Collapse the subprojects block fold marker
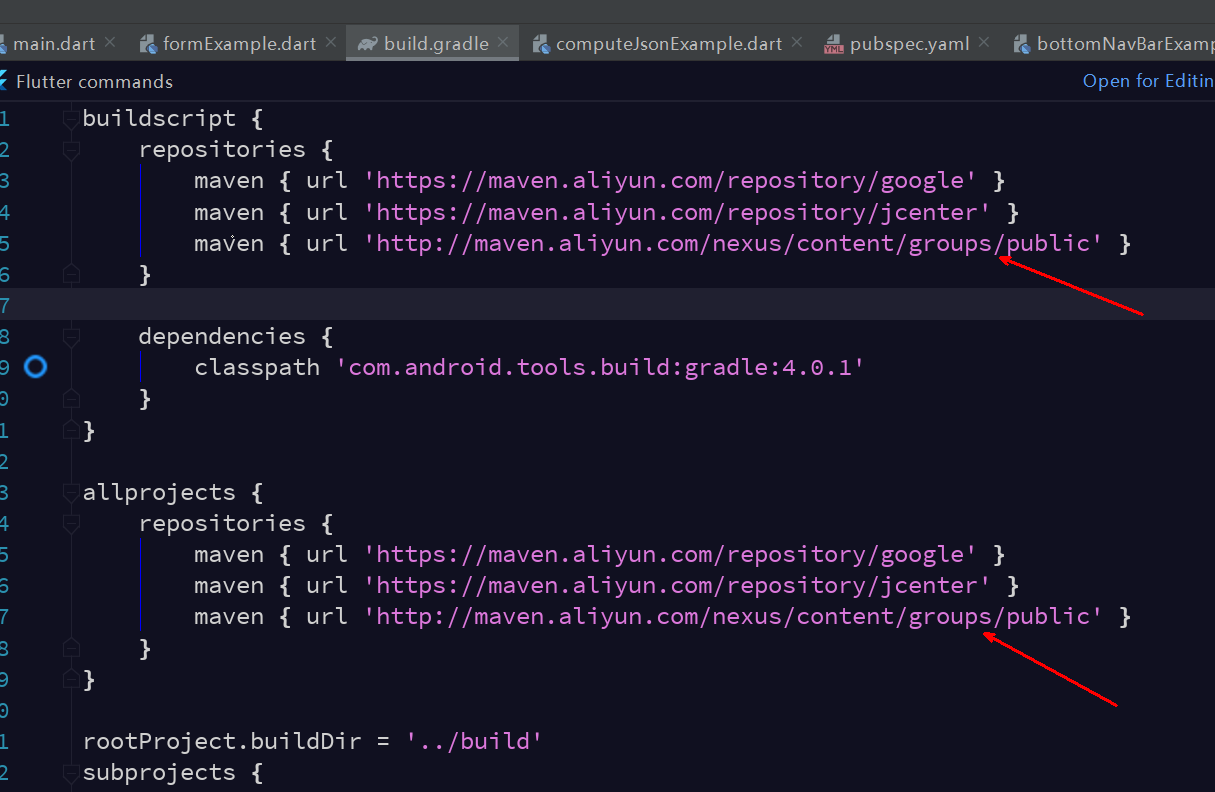Screen dimensions: 1215x792 tap(70, 773)
